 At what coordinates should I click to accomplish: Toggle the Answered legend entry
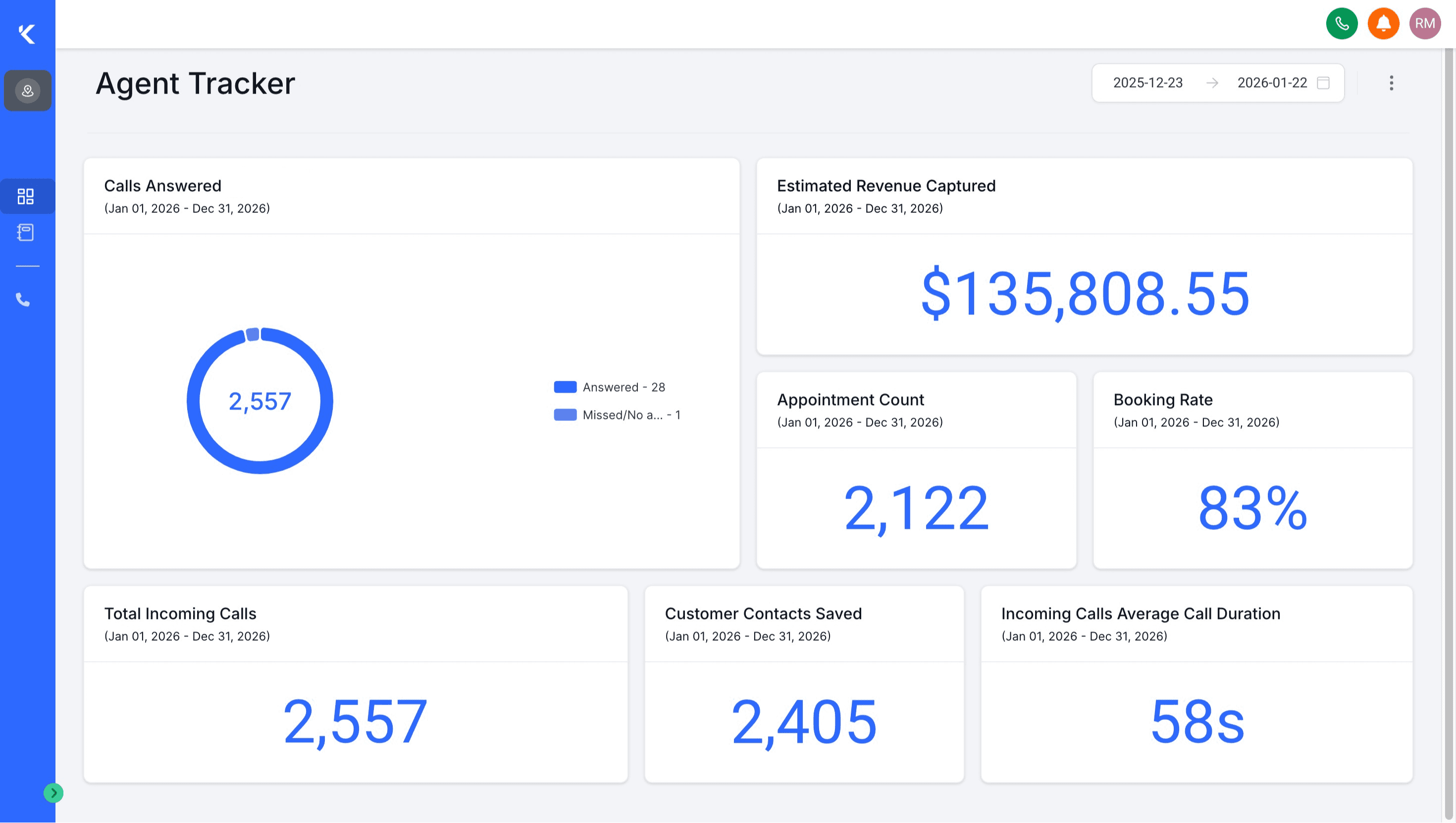pos(624,387)
